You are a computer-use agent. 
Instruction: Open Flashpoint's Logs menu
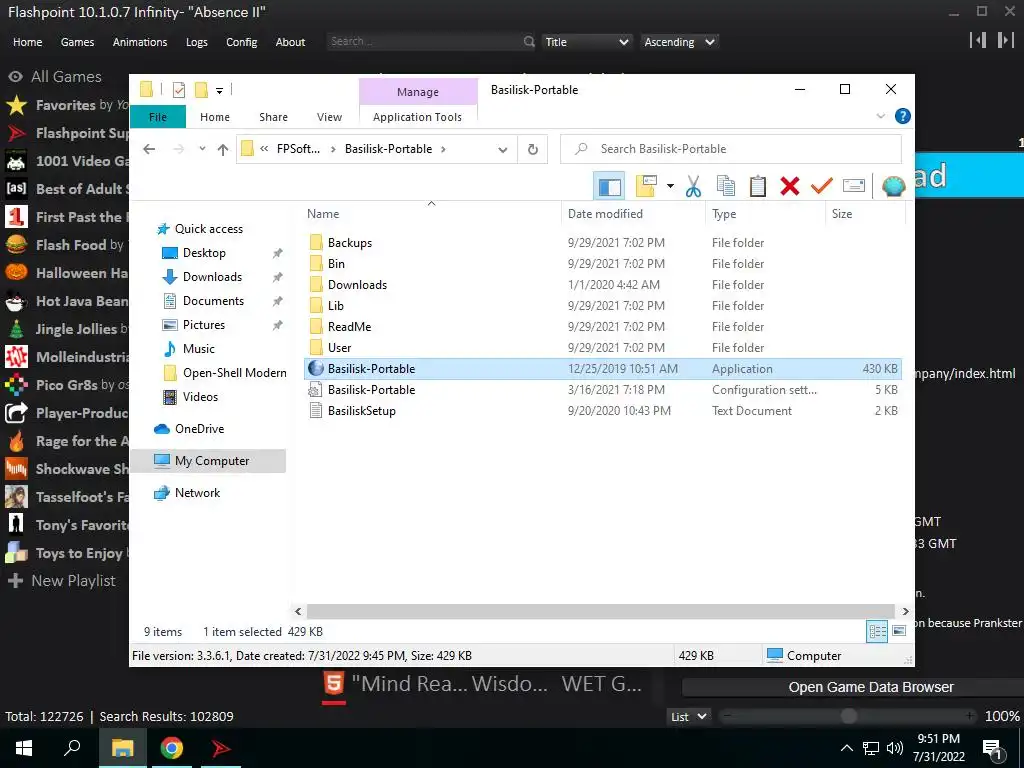197,42
